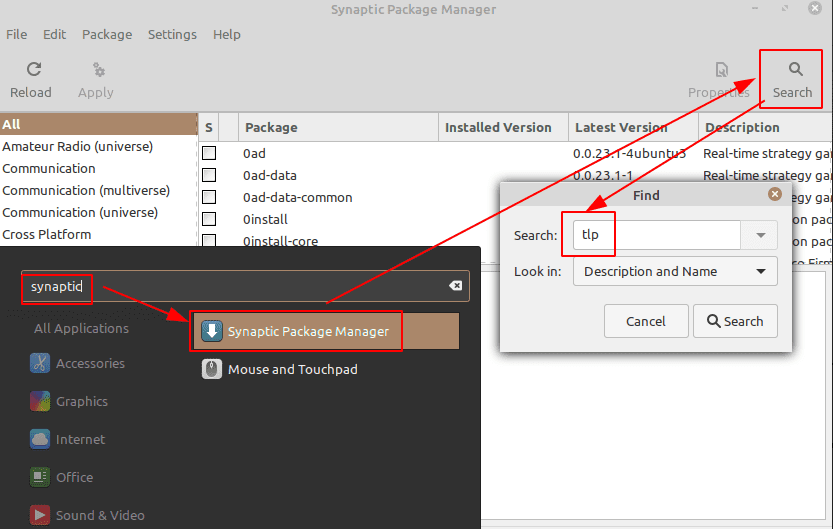The height and width of the screenshot is (529, 833).
Task: Expand the Search history dropdown arrow
Action: tap(760, 235)
